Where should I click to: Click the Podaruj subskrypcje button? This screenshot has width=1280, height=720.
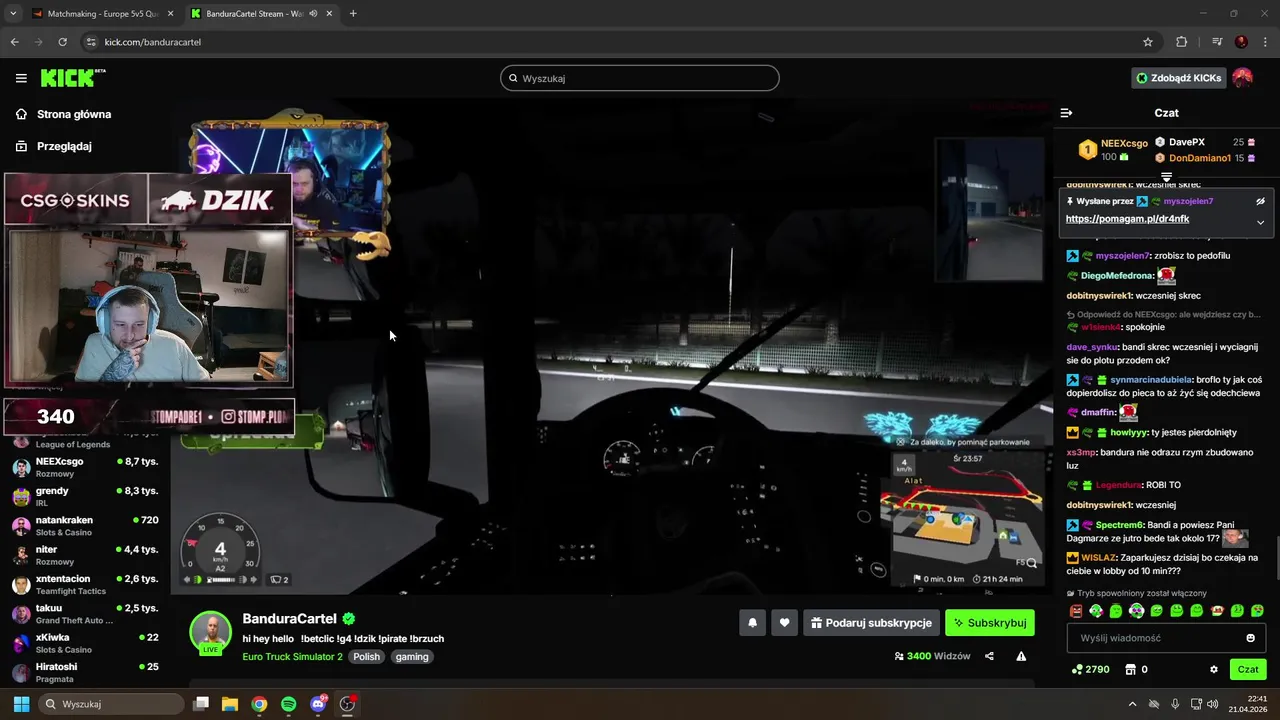click(871, 623)
